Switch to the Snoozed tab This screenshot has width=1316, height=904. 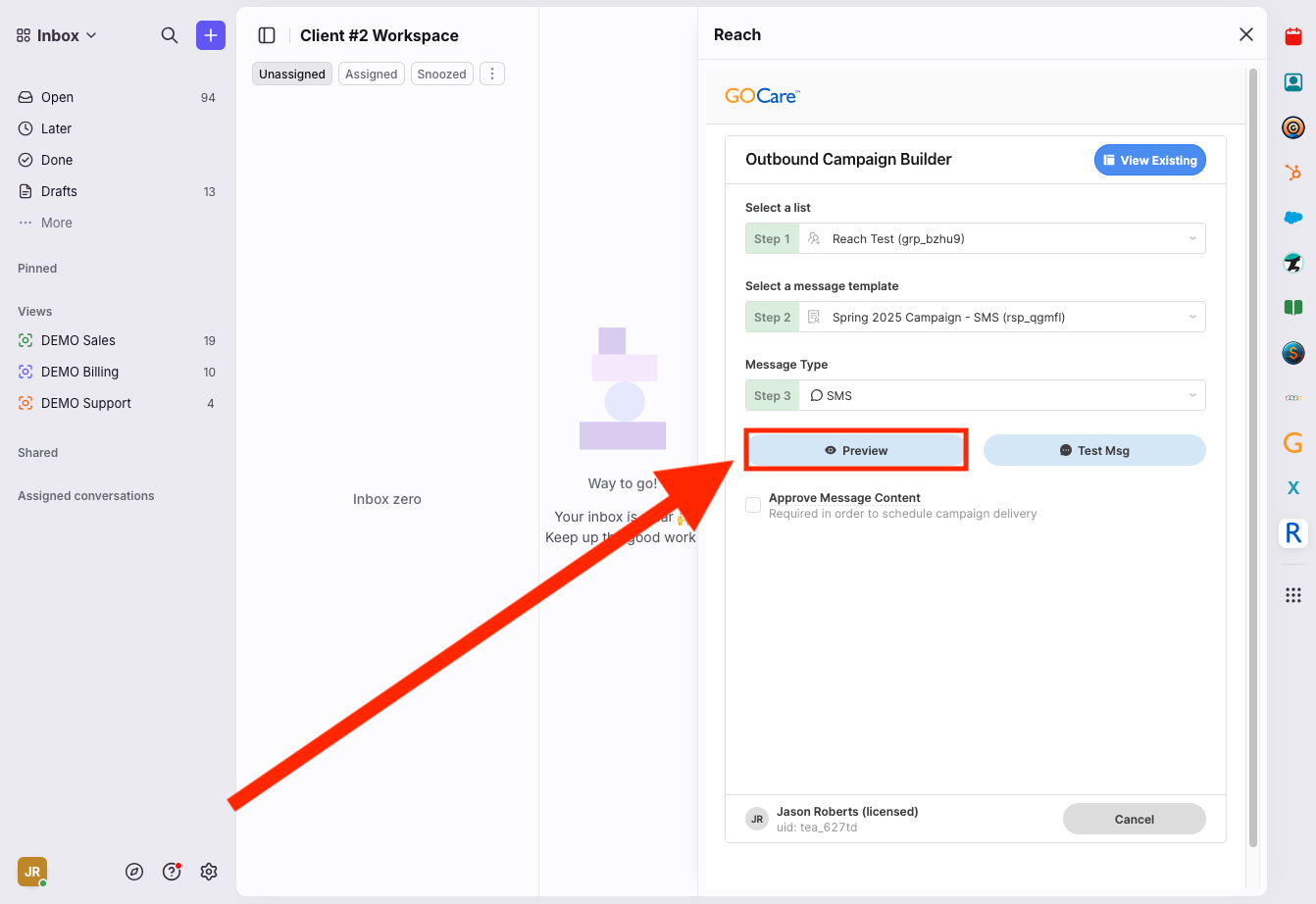tap(441, 75)
